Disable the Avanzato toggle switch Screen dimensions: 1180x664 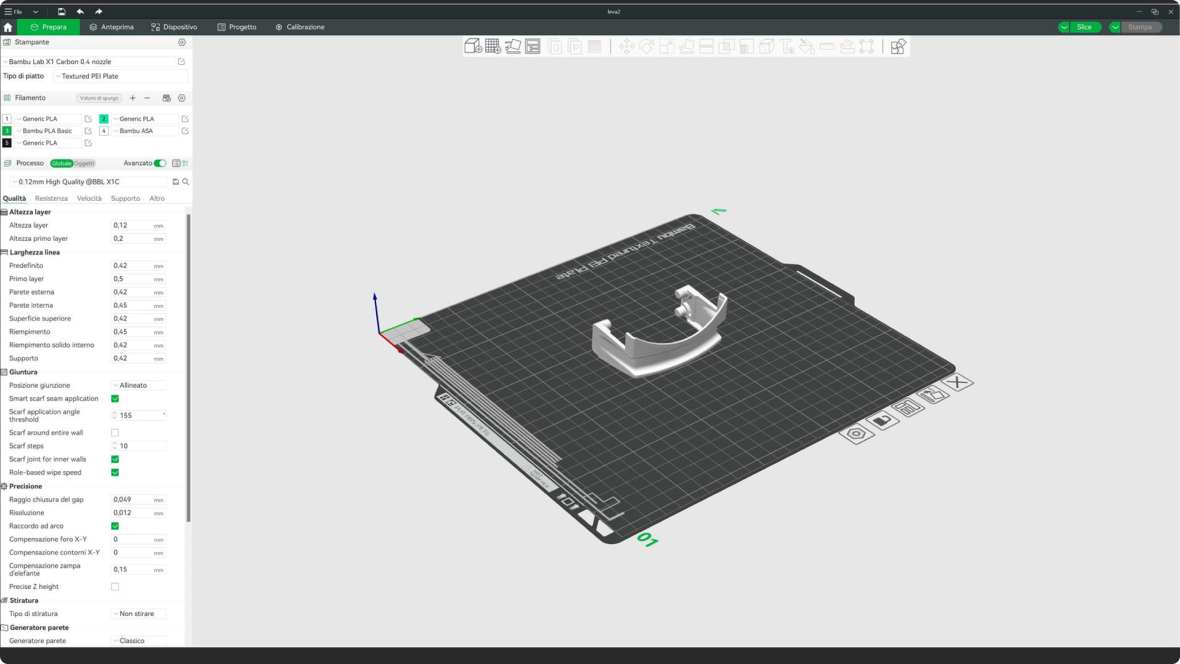(160, 163)
